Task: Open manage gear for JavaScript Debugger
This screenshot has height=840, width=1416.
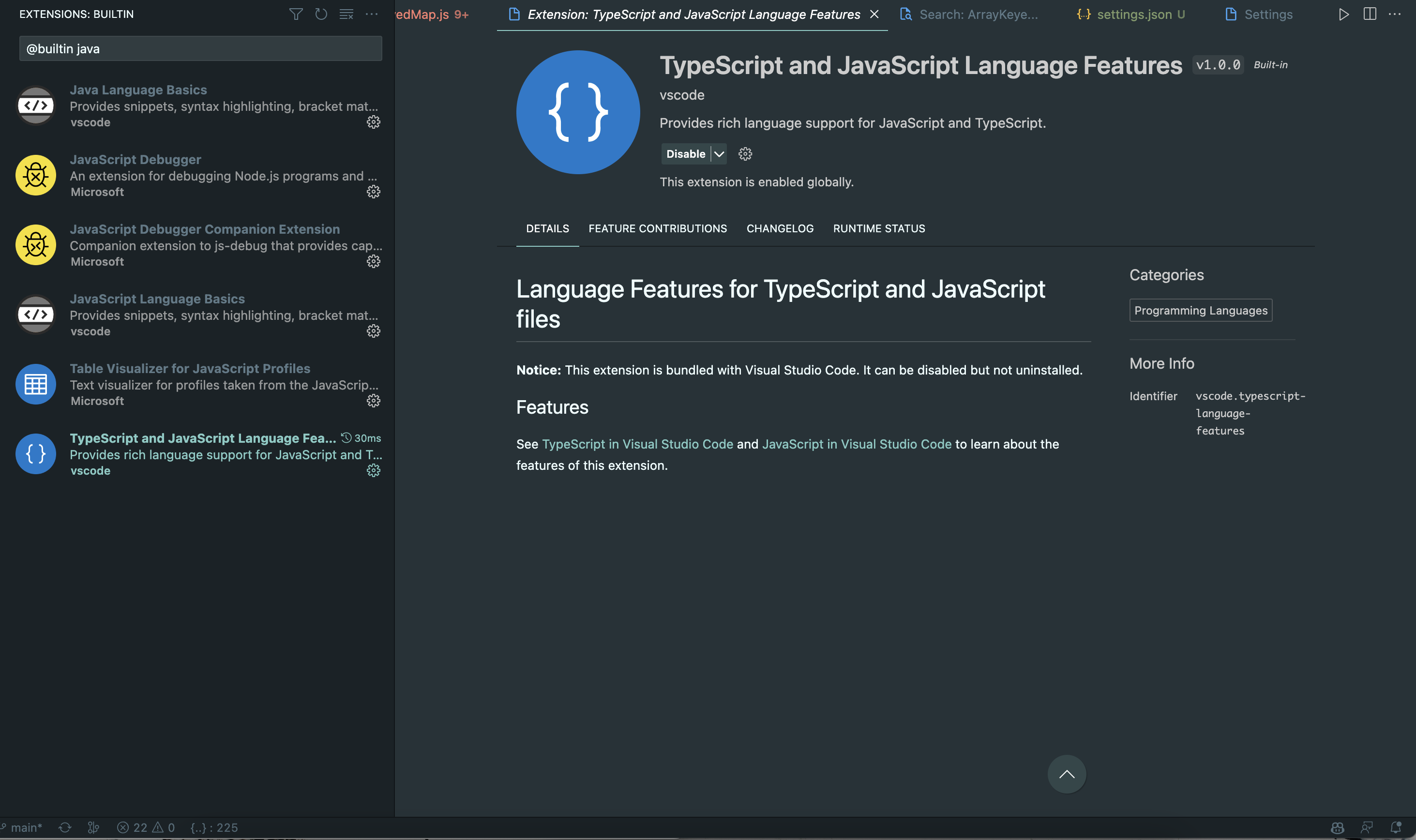Action: [x=373, y=192]
